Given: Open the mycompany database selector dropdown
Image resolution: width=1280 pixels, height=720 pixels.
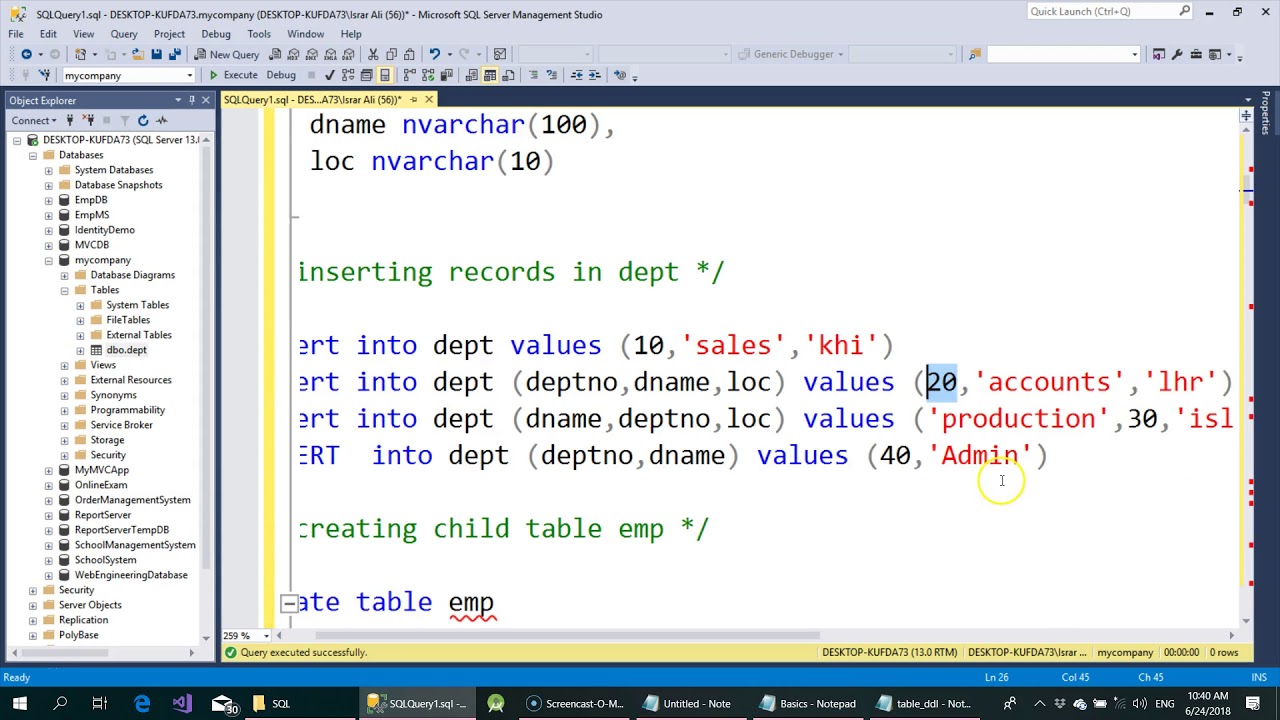Looking at the screenshot, I should [x=189, y=76].
